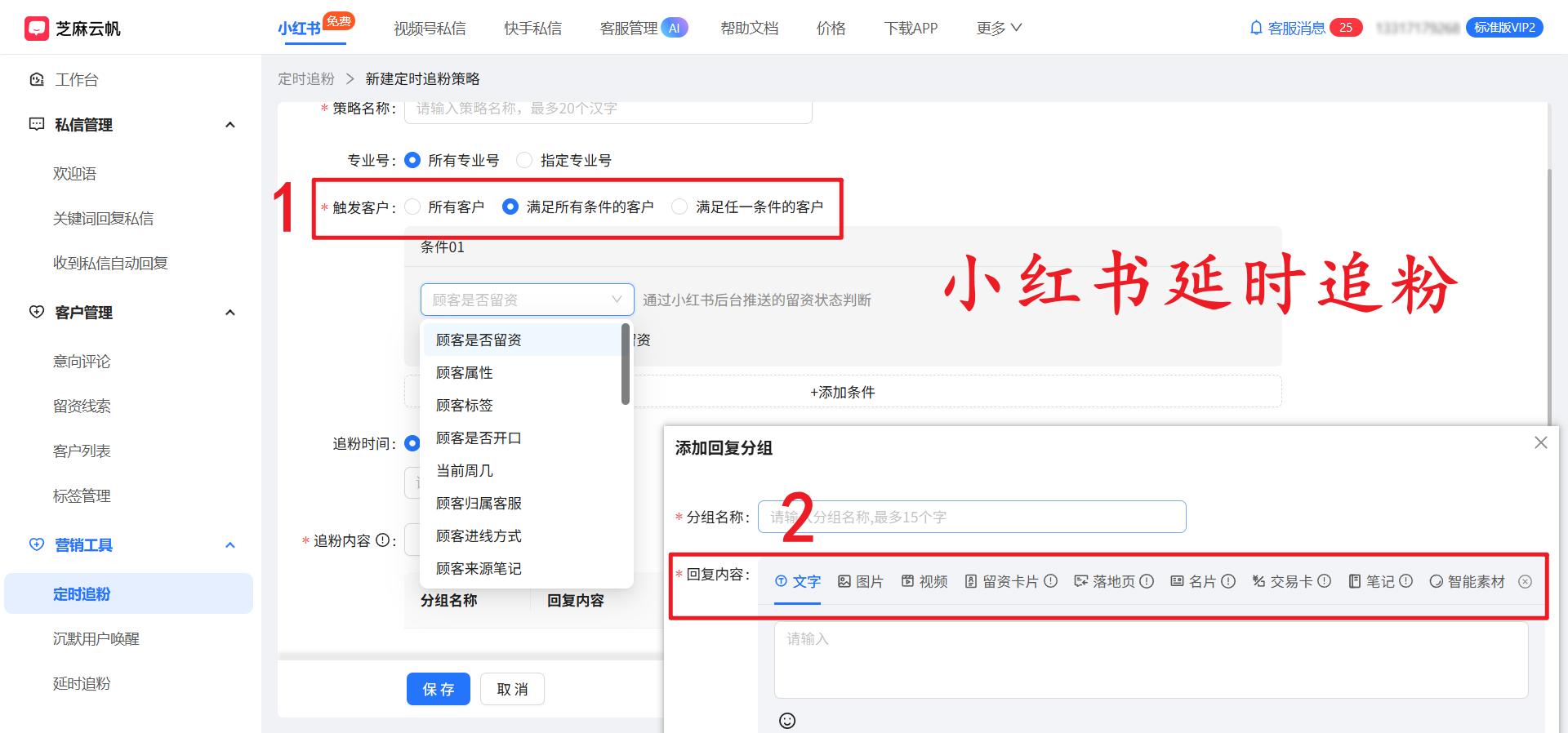Screen dimensions: 1568x733
Task: Choose 顾客是否留资 in the dropdown list
Action: click(523, 340)
